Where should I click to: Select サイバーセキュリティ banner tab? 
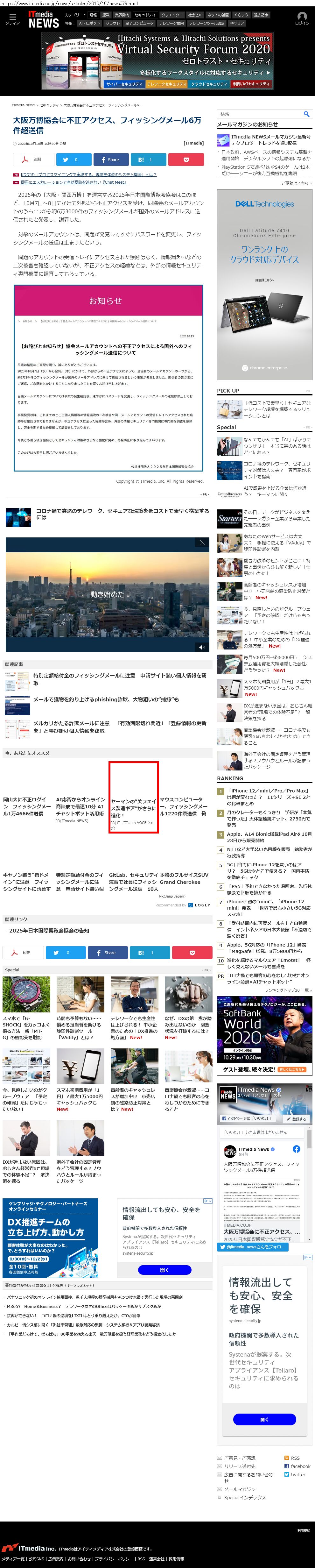(124, 84)
